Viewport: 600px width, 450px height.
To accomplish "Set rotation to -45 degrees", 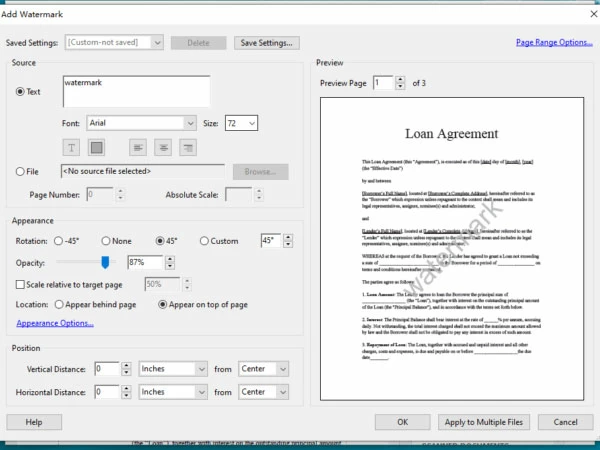I will (59, 241).
